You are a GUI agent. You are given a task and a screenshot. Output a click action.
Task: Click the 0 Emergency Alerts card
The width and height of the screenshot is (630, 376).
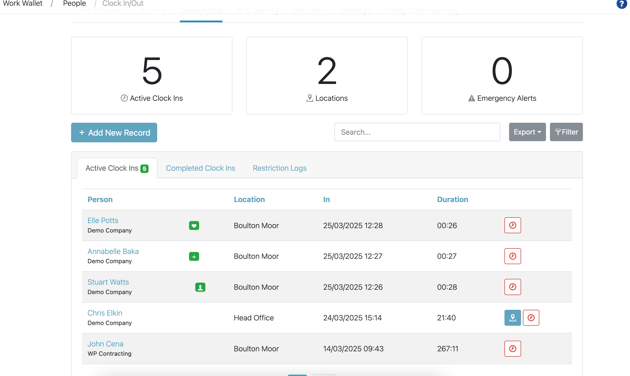click(x=502, y=76)
